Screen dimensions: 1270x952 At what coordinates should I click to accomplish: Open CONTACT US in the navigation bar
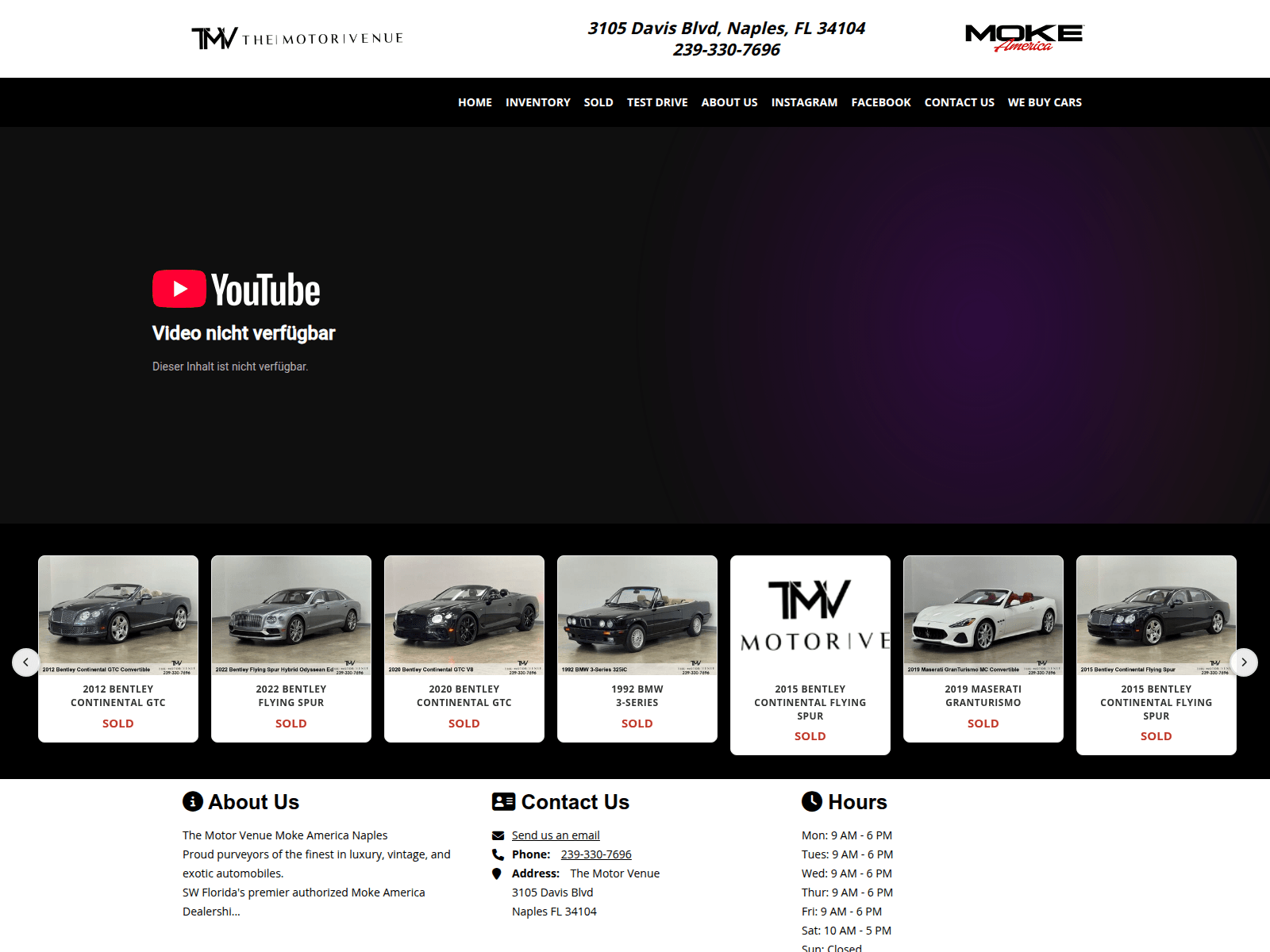959,102
